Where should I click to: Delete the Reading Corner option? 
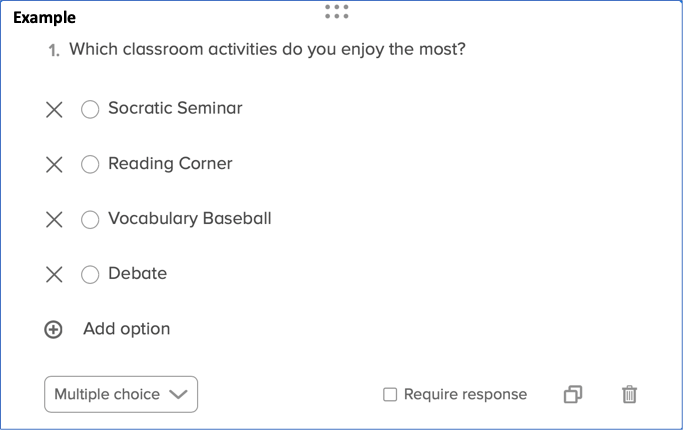click(55, 165)
